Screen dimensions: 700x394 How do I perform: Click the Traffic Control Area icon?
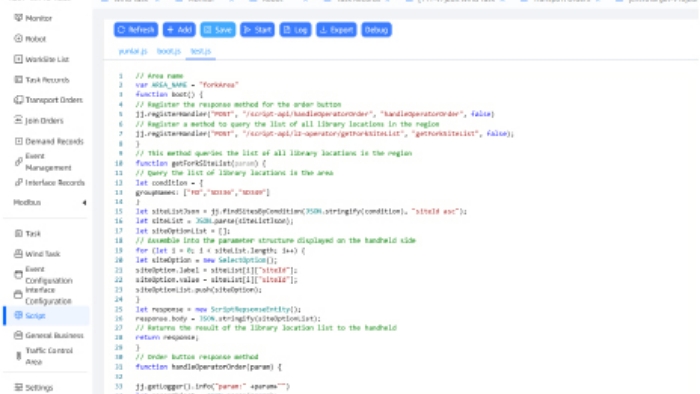click(18, 356)
